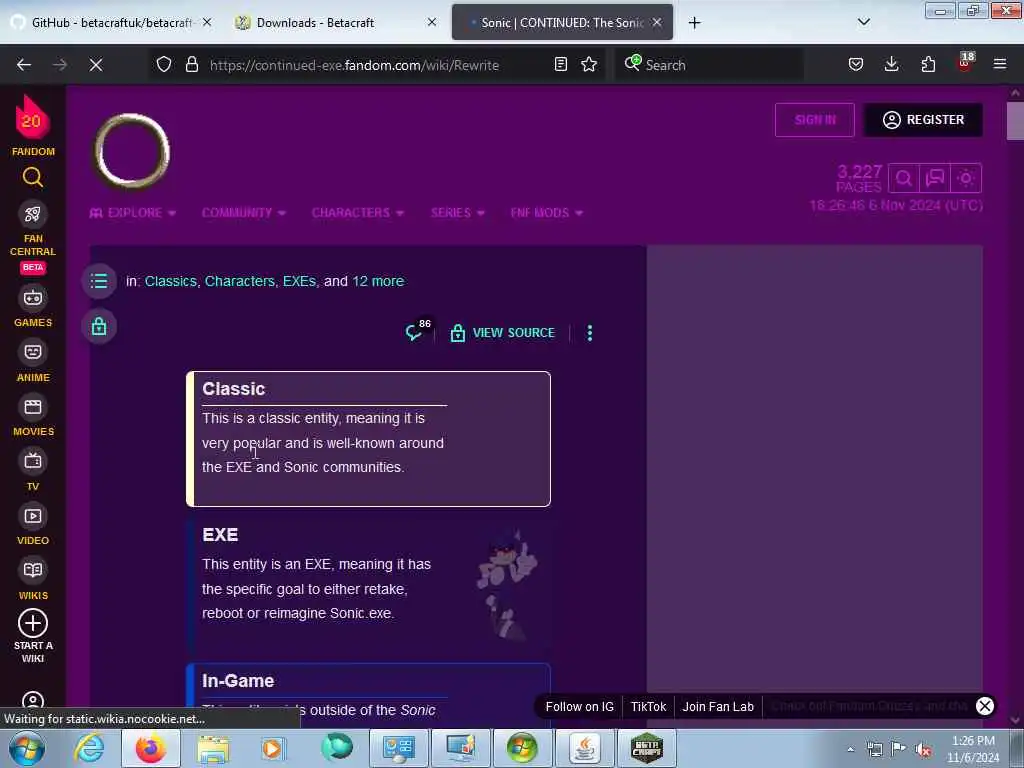Click the page protection lock icon
Viewport: 1024px width, 768px height.
tap(99, 326)
